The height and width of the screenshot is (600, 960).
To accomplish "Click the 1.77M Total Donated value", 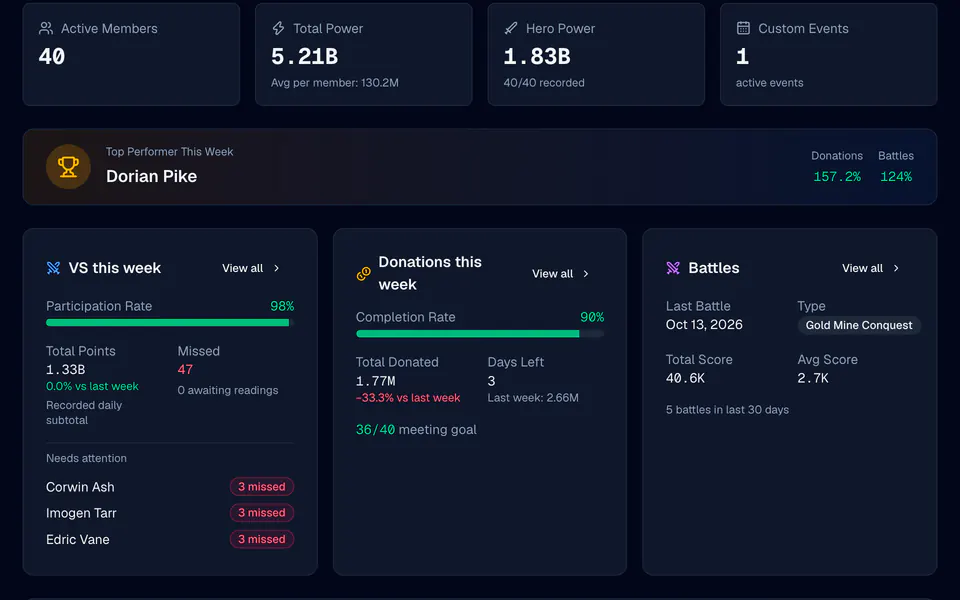I will [375, 381].
